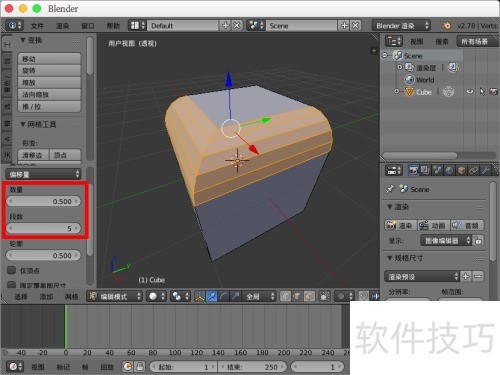Open the 全局 orientation dropdown
The image size is (500, 375).
[x=259, y=296]
